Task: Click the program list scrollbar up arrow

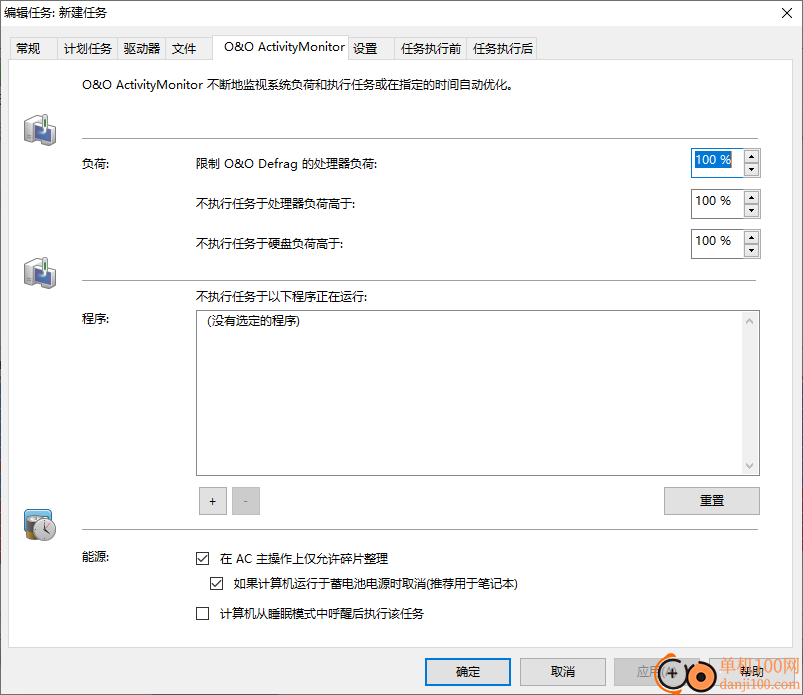Action: [749, 321]
